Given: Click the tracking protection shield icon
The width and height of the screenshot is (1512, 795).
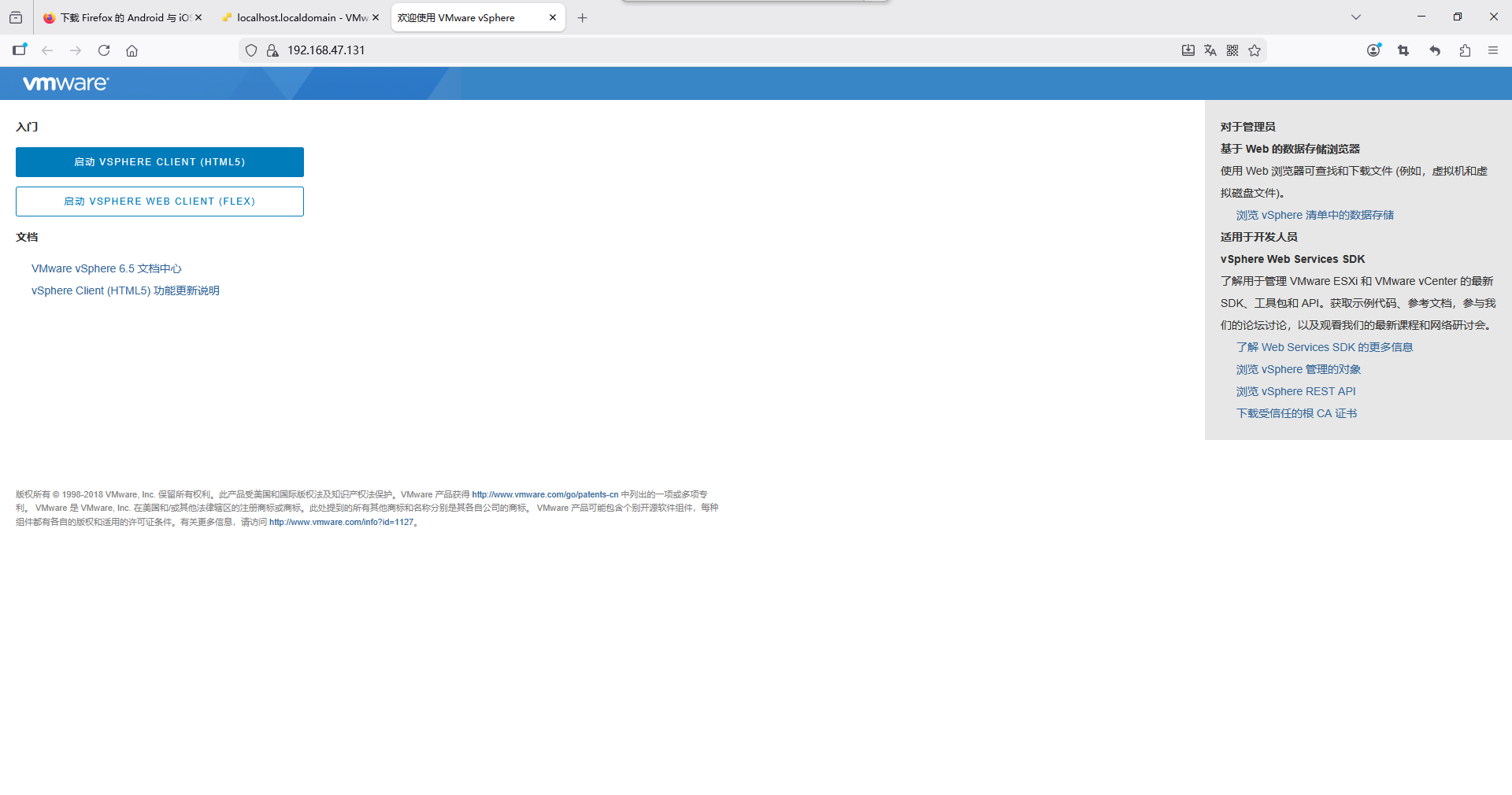Looking at the screenshot, I should coord(251,50).
